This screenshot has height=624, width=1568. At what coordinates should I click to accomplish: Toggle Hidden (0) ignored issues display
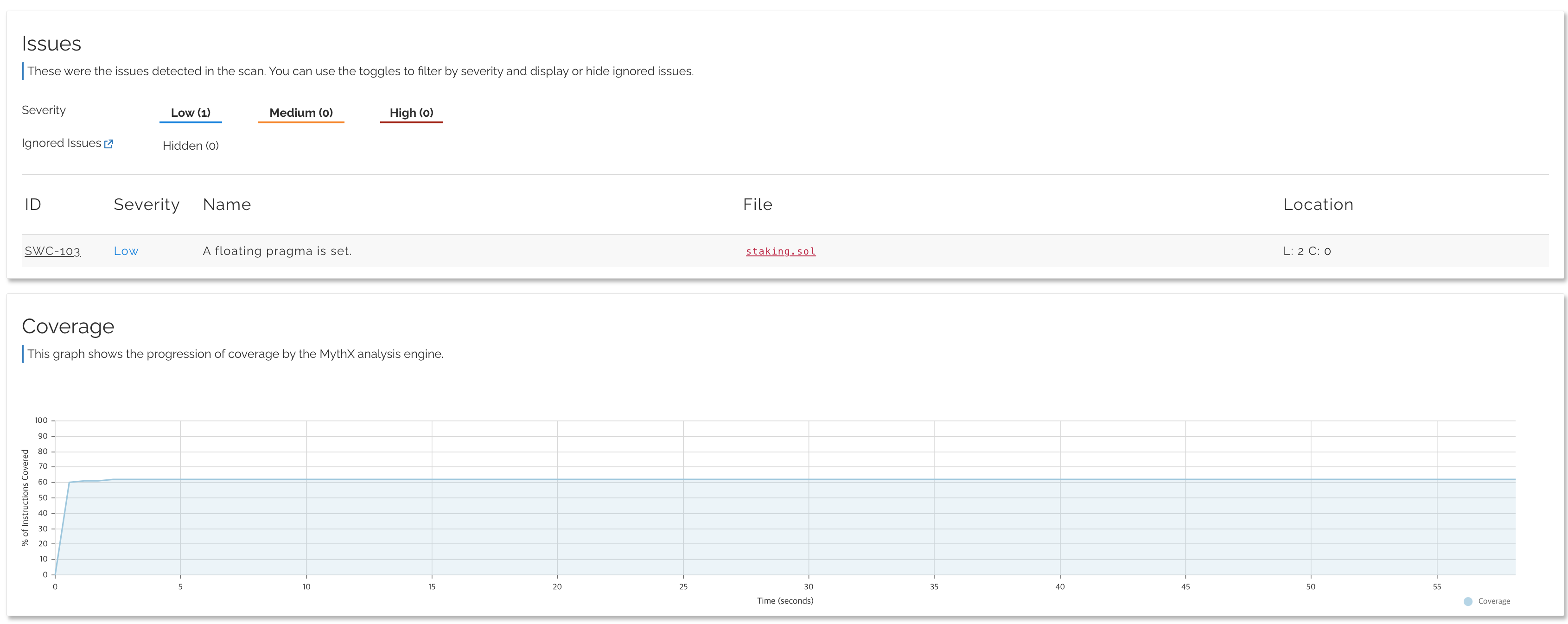[x=191, y=146]
